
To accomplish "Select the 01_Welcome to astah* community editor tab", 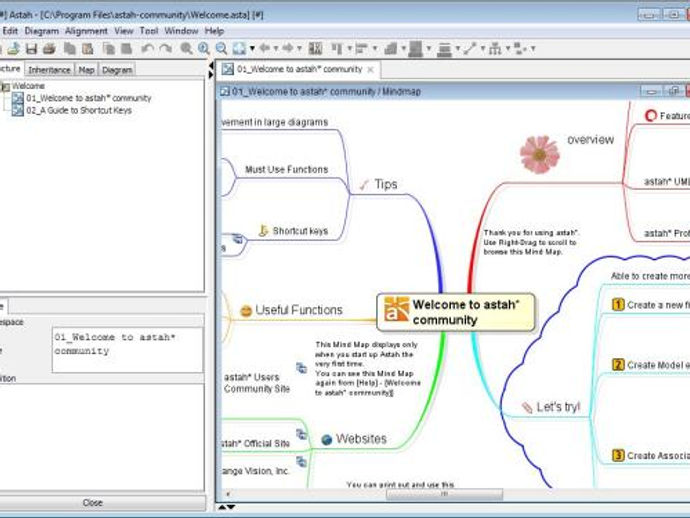I will 299,69.
